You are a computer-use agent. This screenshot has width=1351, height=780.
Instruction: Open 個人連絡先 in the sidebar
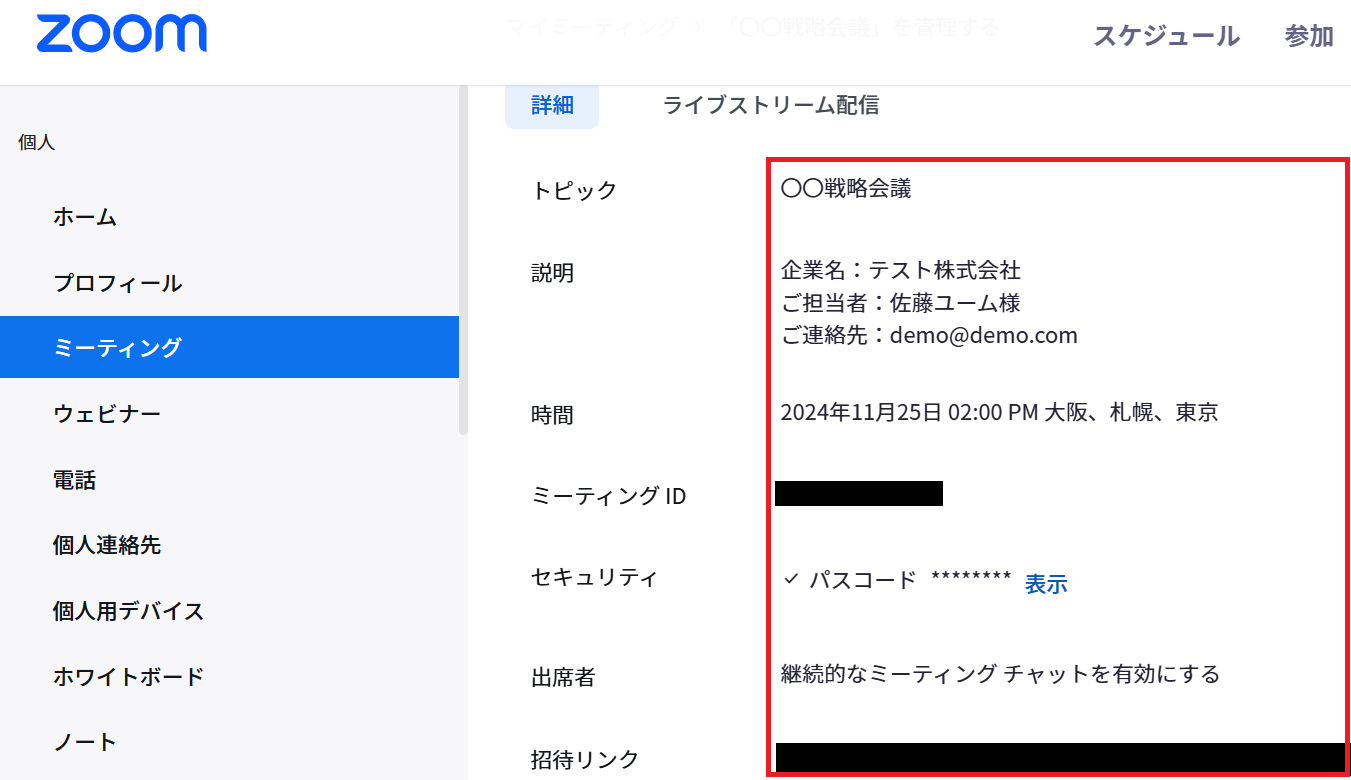[107, 545]
